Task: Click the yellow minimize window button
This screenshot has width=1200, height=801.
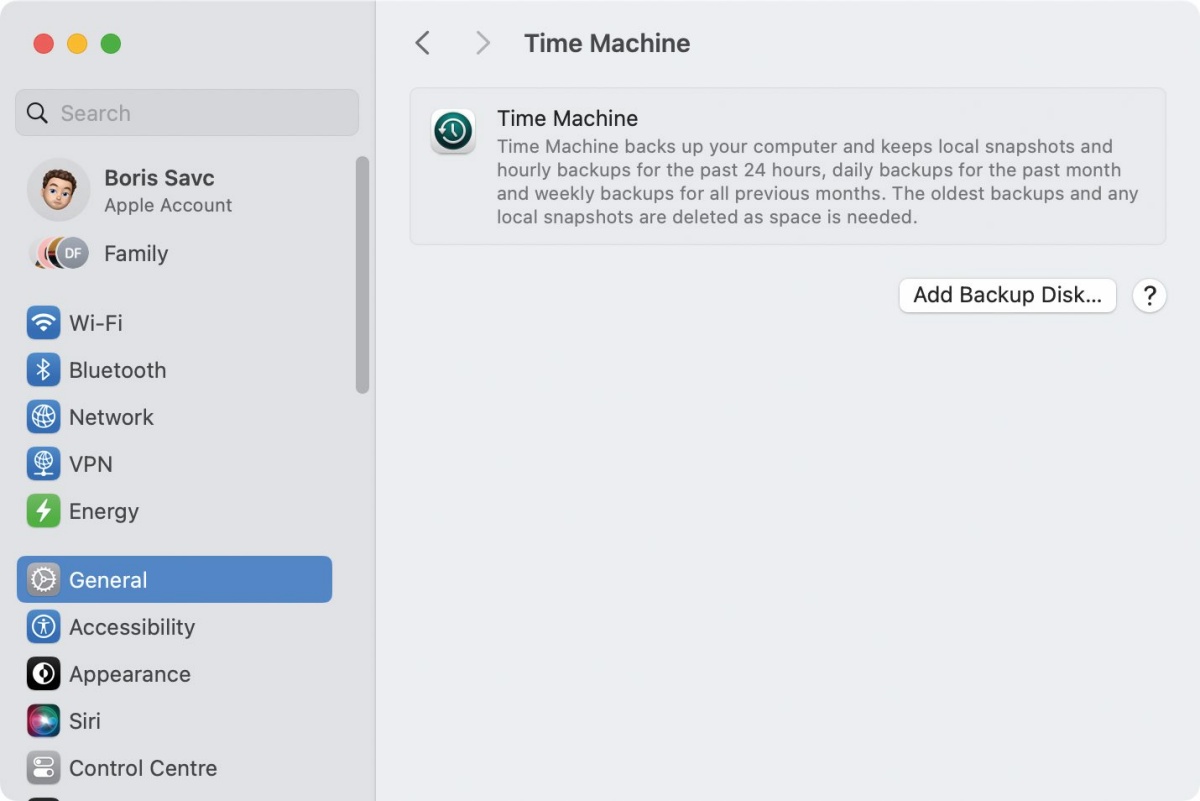Action: [77, 44]
